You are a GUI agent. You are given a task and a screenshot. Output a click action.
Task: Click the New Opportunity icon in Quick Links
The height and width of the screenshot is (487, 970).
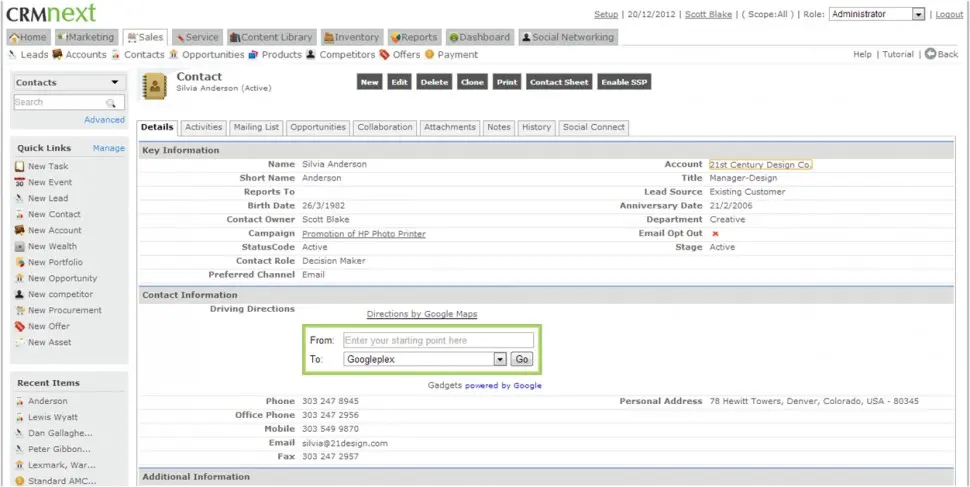click(x=19, y=278)
